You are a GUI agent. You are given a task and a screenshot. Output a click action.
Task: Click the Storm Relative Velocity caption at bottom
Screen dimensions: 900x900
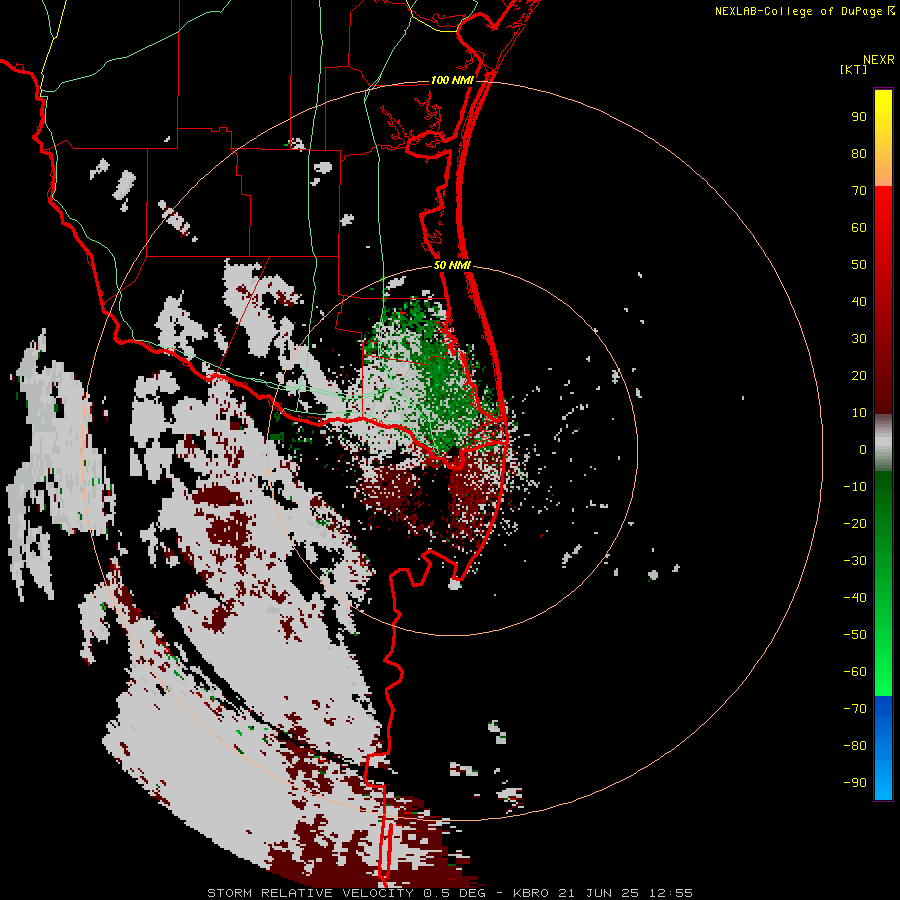click(x=450, y=893)
